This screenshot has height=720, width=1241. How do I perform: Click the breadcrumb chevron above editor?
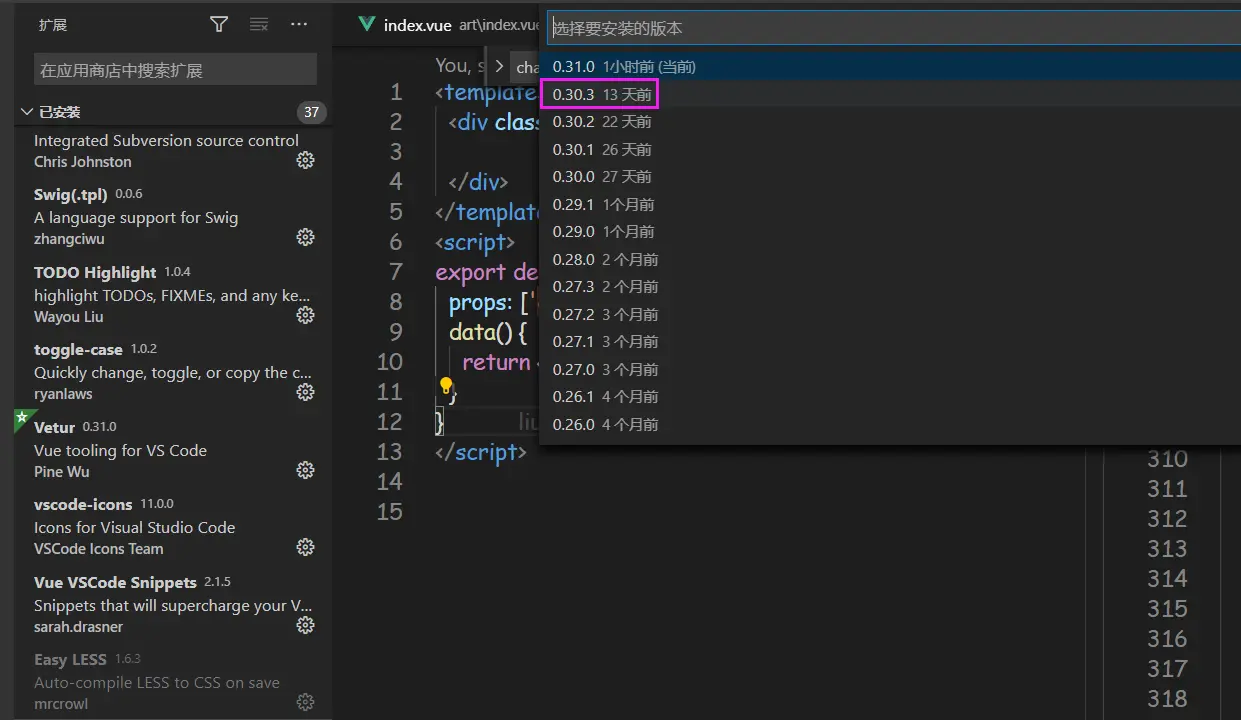[499, 67]
